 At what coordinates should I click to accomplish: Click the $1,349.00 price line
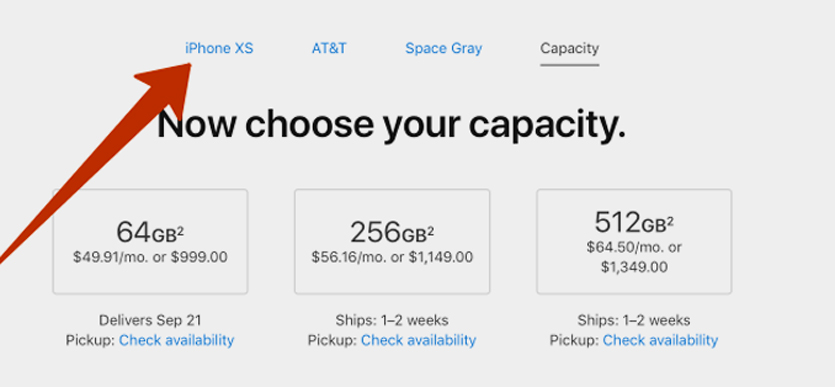tap(634, 267)
